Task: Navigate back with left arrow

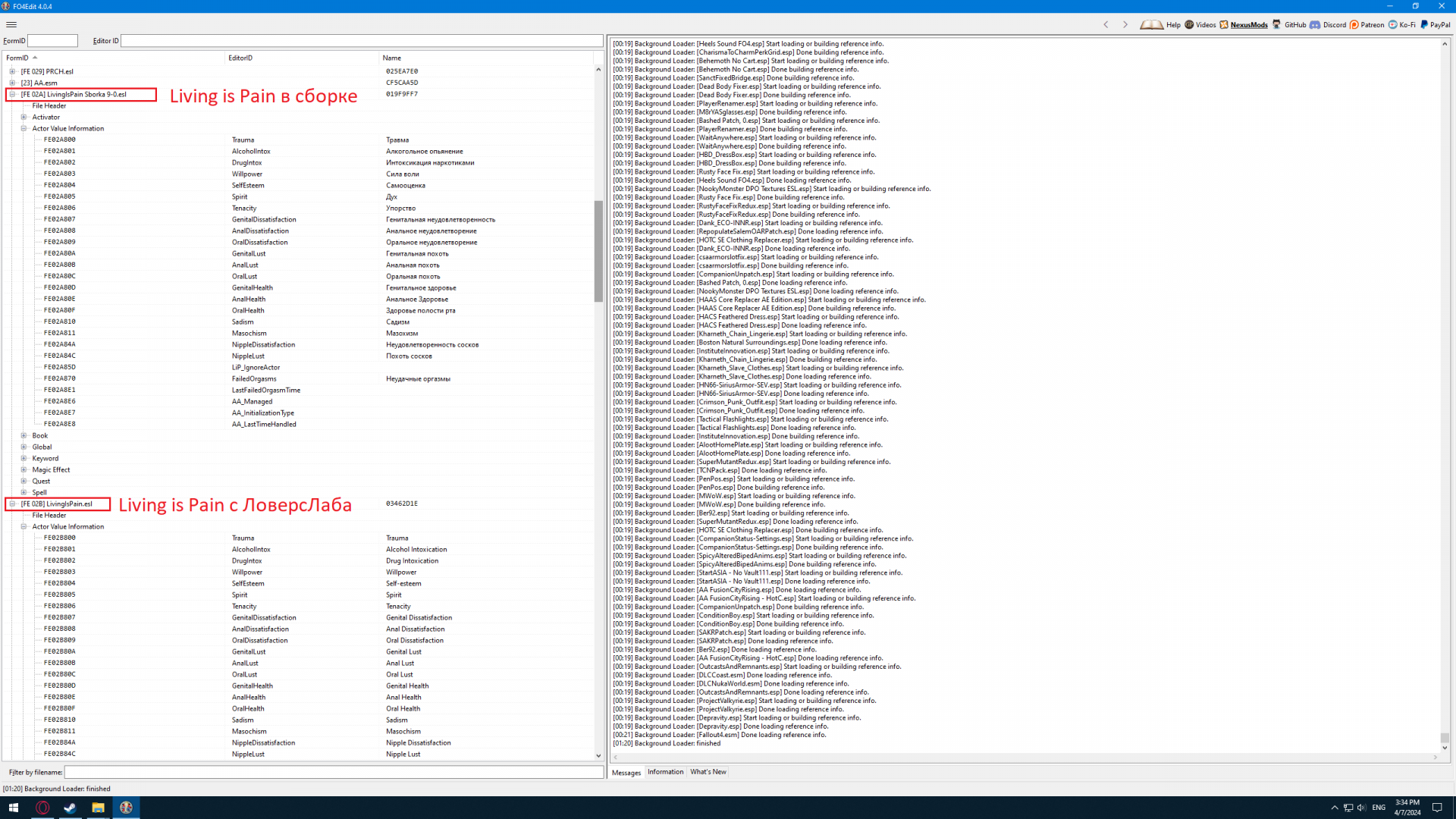Action: 1106,24
